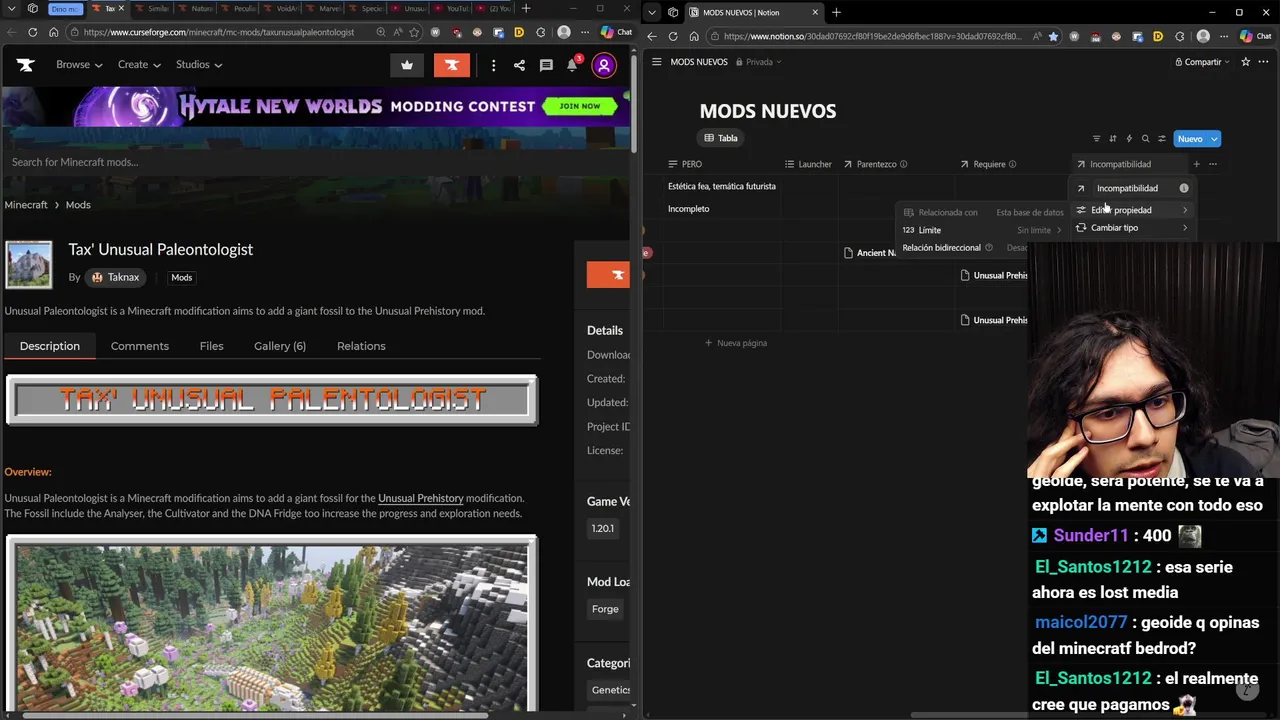Image resolution: width=1280 pixels, height=720 pixels.
Task: Favorite the CurseForge page with star icon
Action: pos(414,32)
